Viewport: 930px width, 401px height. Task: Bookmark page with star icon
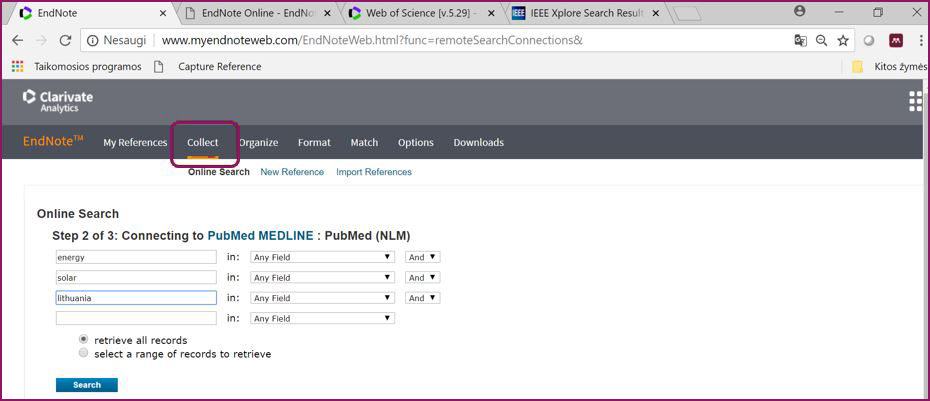pos(843,41)
